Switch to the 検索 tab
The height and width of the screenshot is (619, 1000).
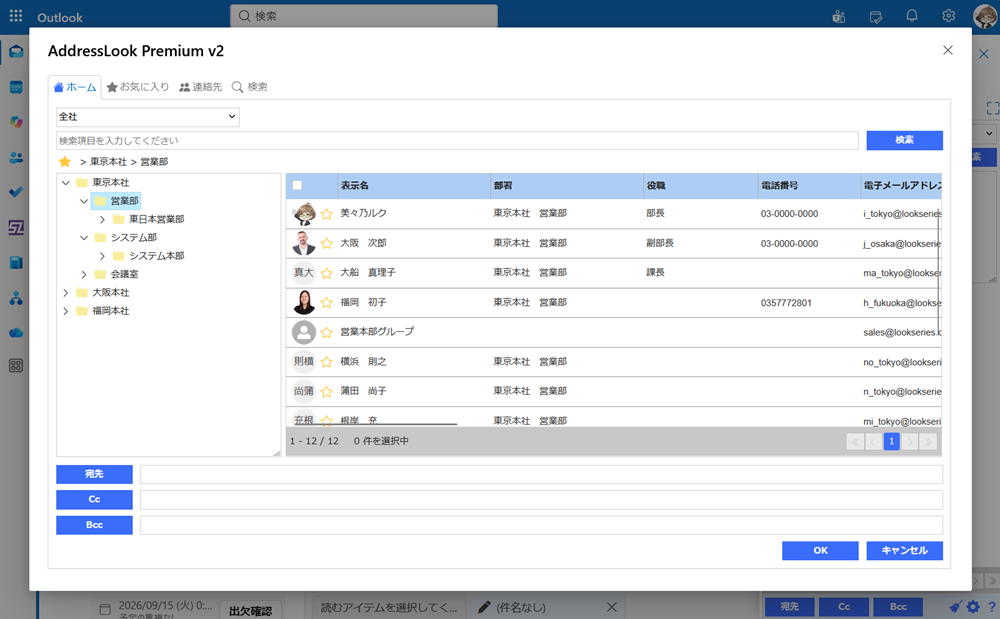coord(250,87)
